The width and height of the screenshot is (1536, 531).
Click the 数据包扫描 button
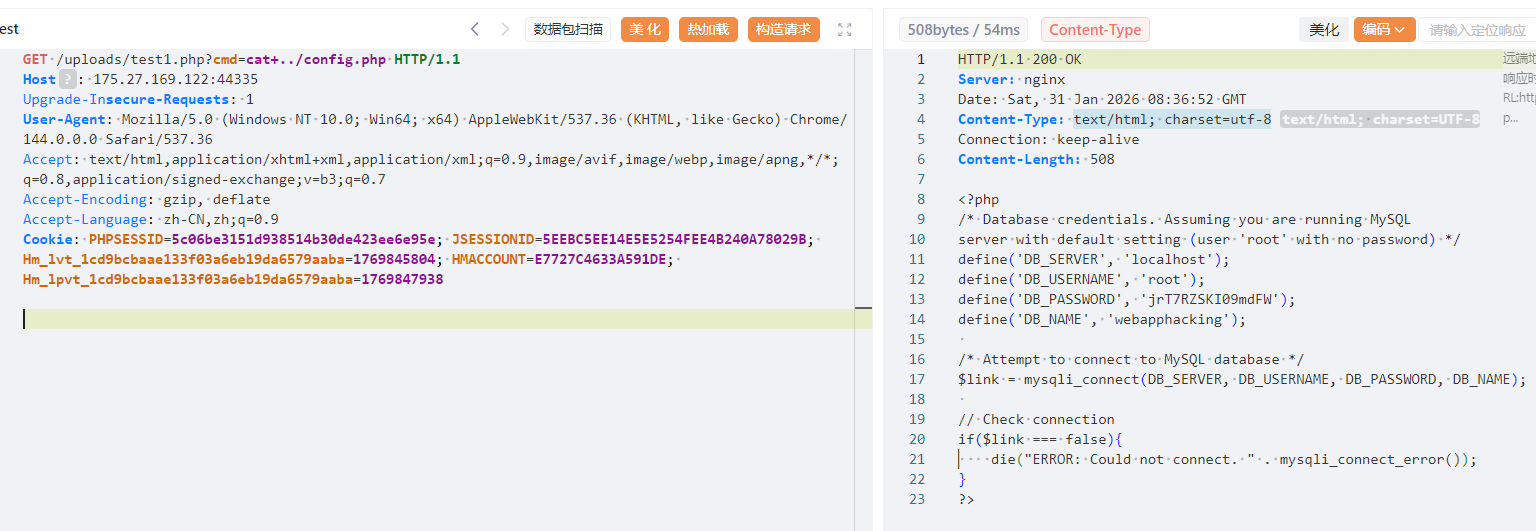(568, 30)
